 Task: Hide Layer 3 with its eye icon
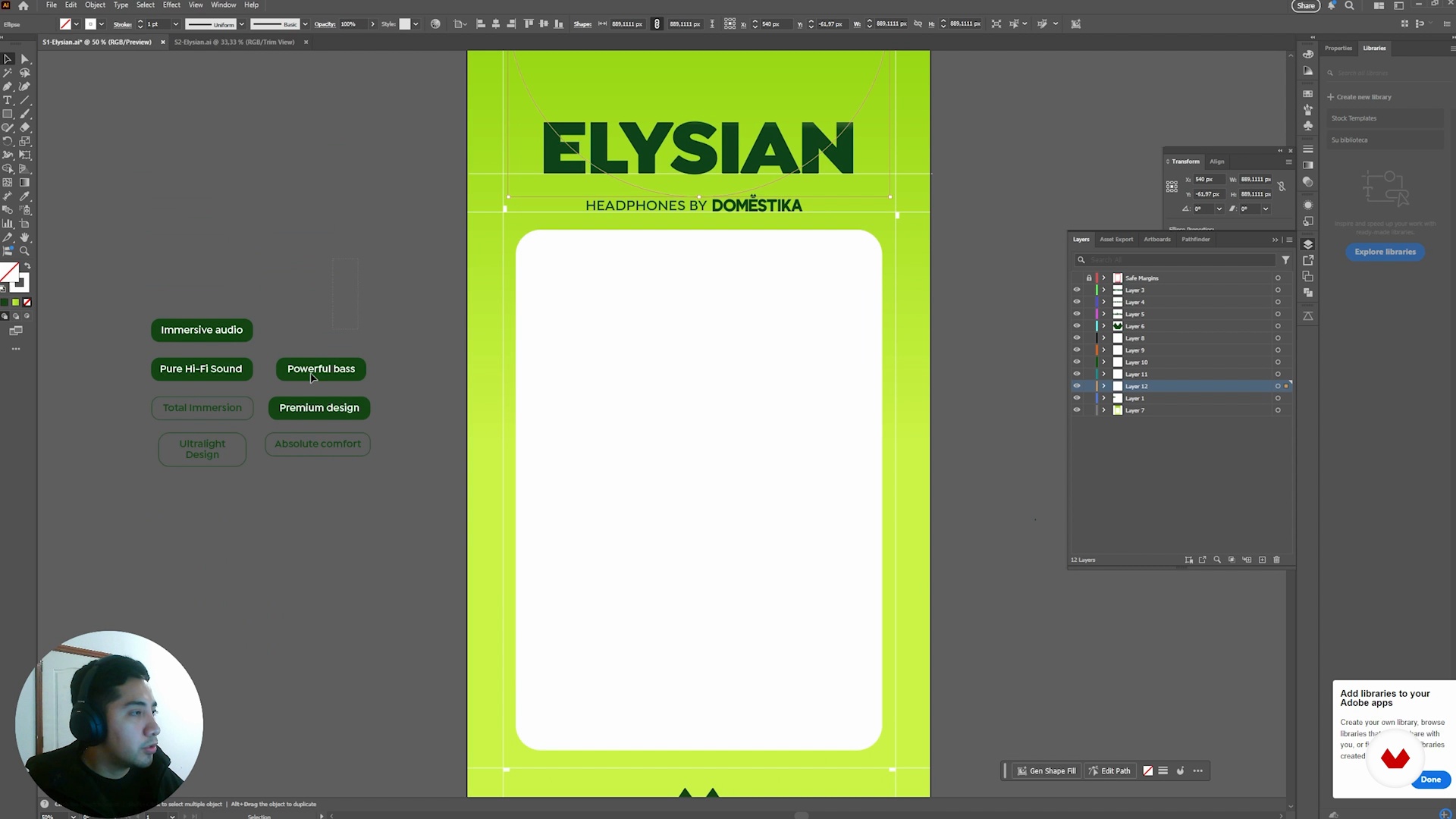[x=1076, y=290]
